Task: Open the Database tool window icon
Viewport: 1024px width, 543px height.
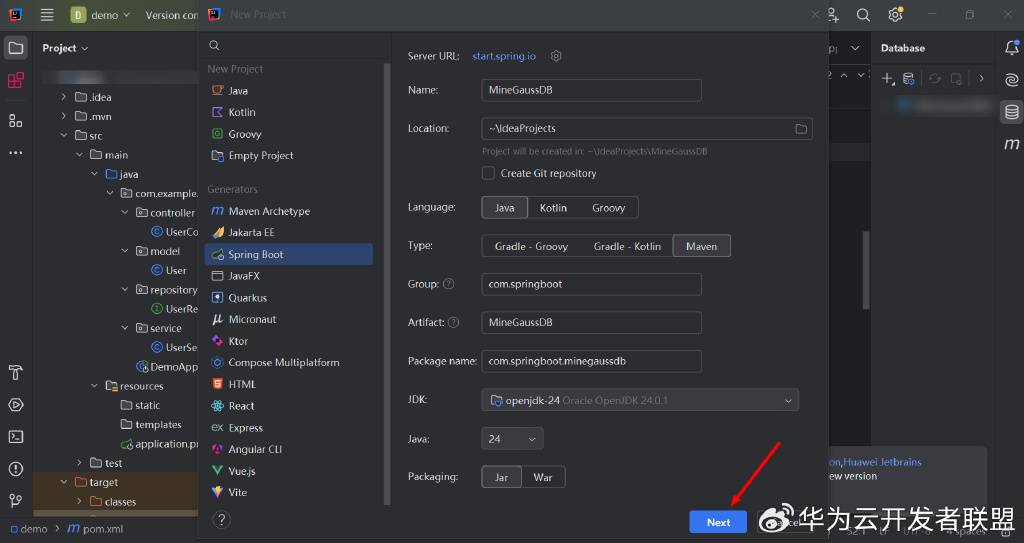Action: click(1012, 112)
